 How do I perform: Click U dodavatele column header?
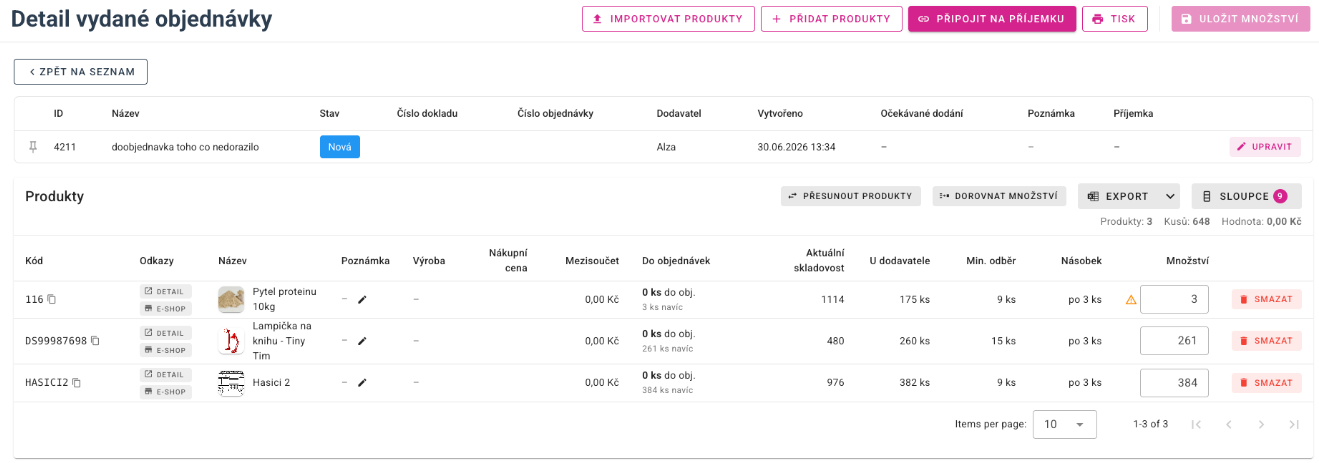899,261
